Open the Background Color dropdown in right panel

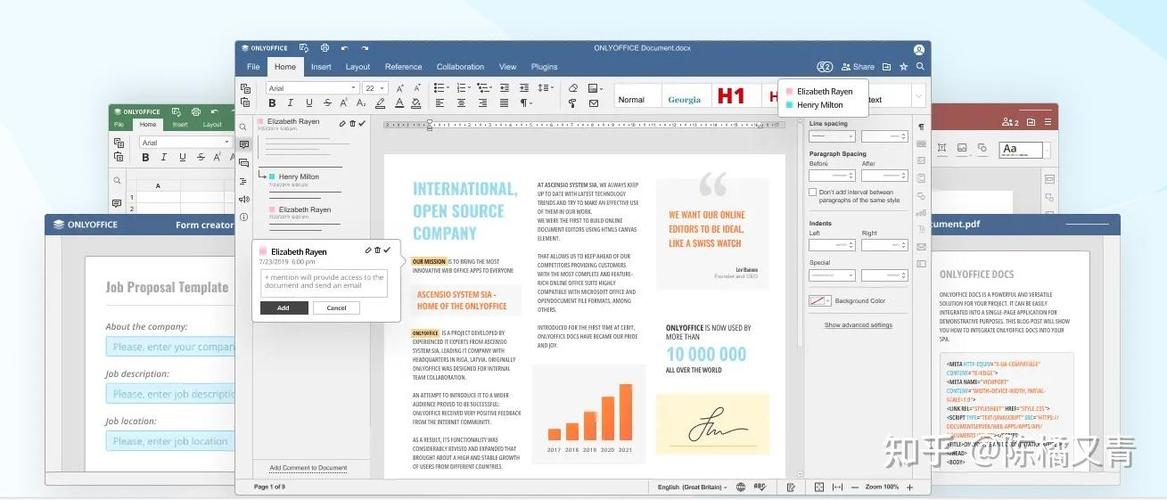pos(829,301)
